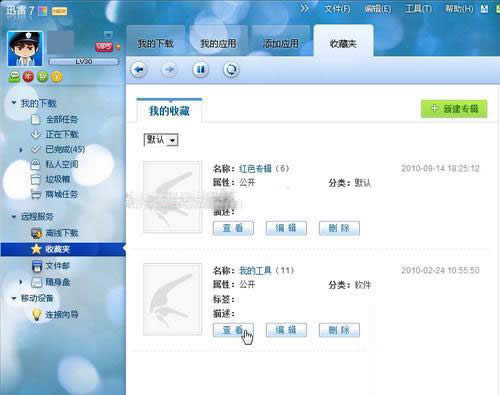Select the 收藏夹 tab at top
The height and width of the screenshot is (395, 500).
[343, 41]
